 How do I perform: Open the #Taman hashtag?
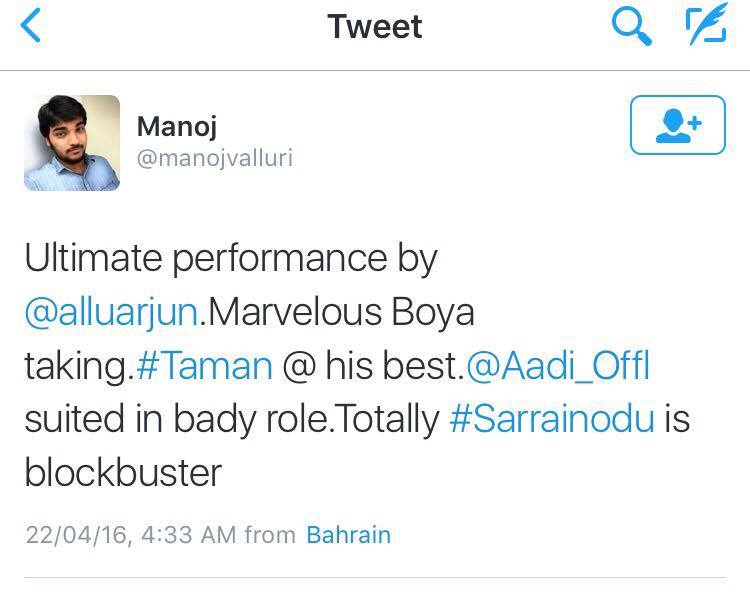pyautogui.click(x=202, y=365)
